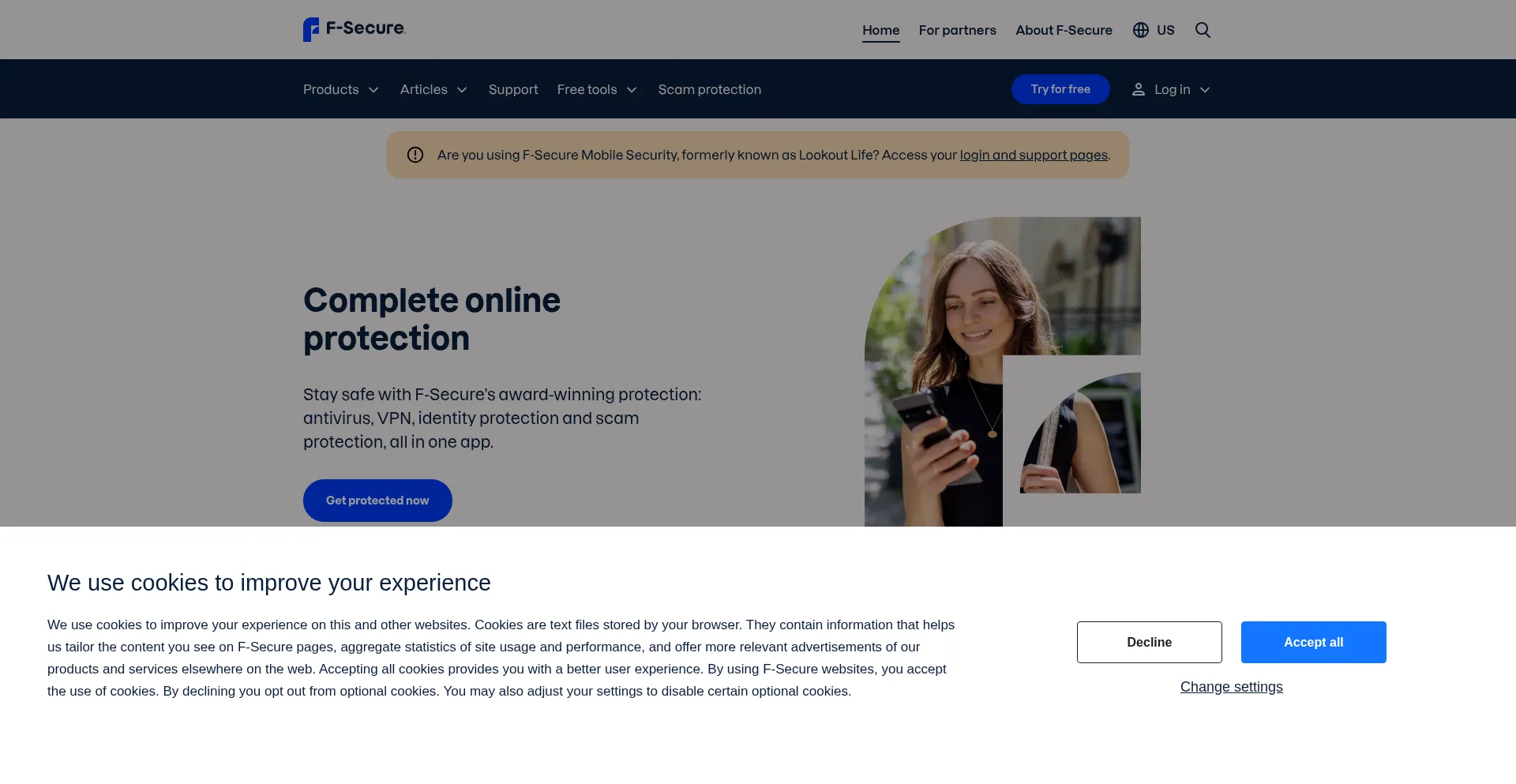The image size is (1516, 784).
Task: Expand the Free tools dropdown
Action: click(597, 89)
